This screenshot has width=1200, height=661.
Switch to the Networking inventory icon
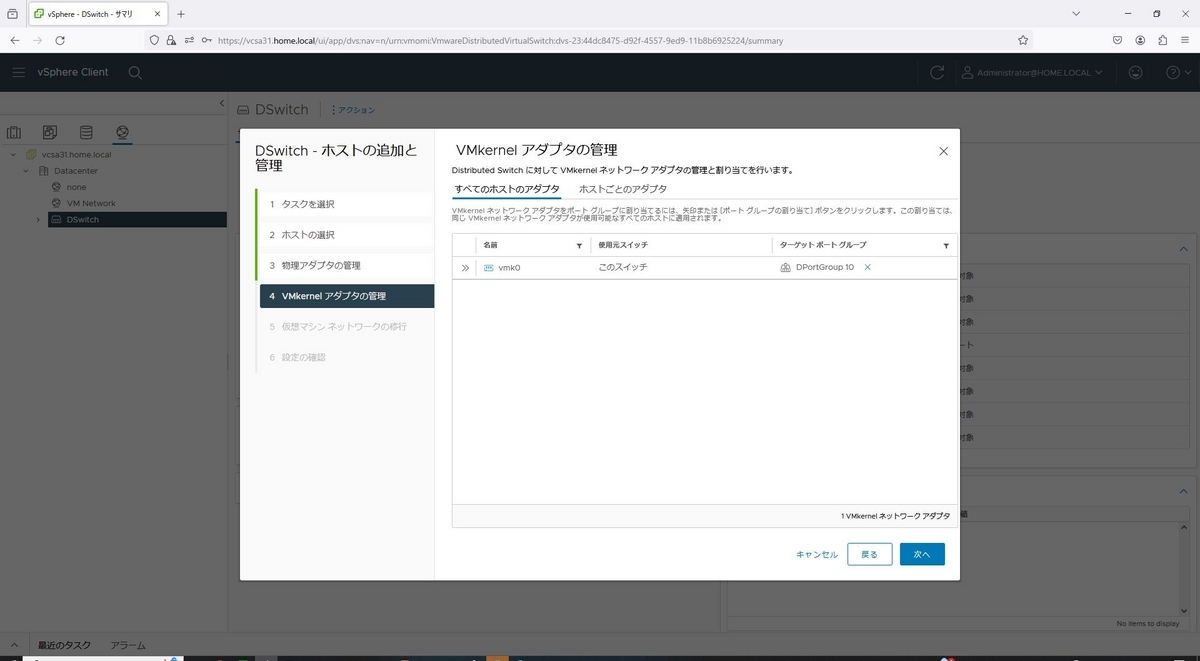click(x=122, y=132)
